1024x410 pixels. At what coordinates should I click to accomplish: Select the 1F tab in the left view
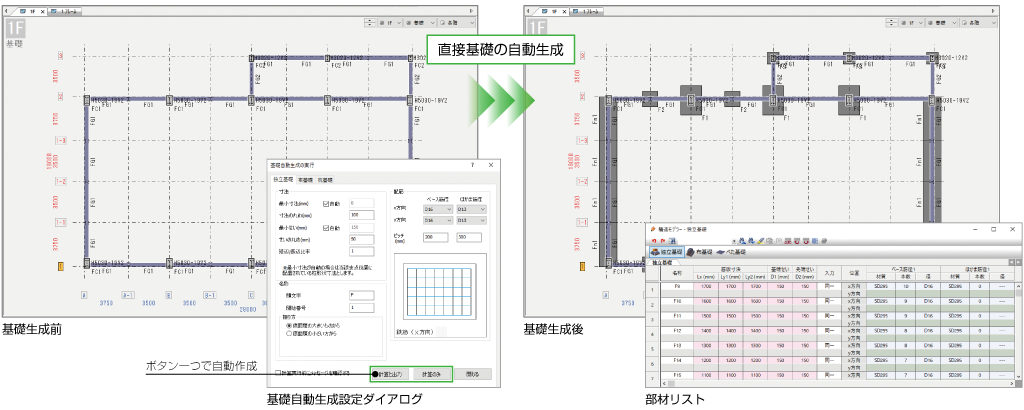28,12
